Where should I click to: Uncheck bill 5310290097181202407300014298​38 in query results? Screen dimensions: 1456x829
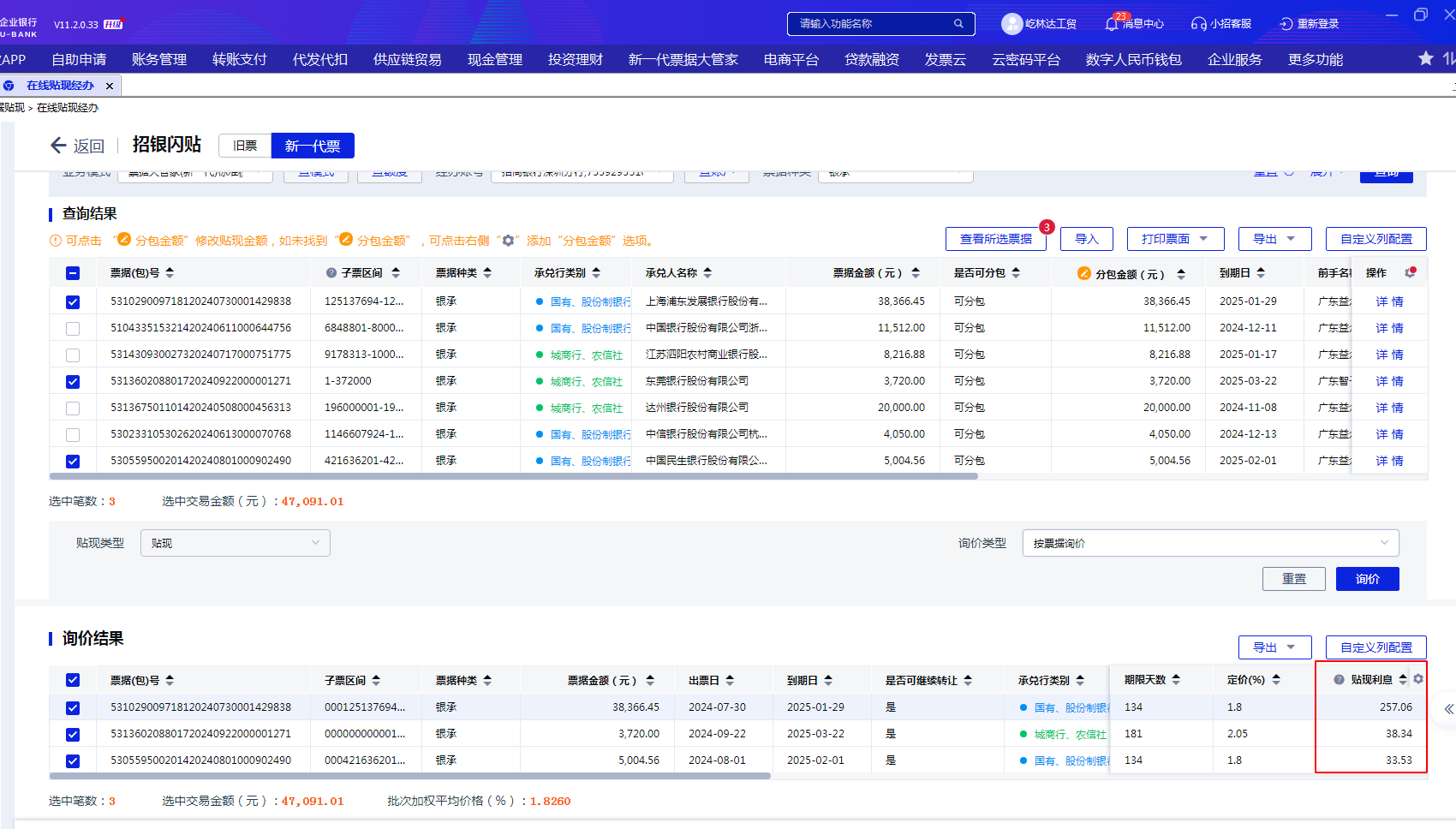point(73,302)
